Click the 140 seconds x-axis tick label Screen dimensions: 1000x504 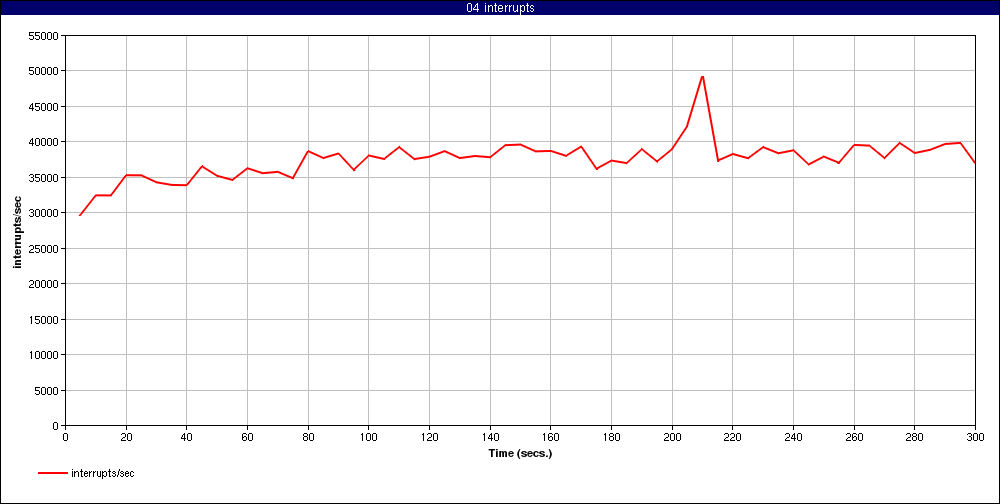point(490,437)
